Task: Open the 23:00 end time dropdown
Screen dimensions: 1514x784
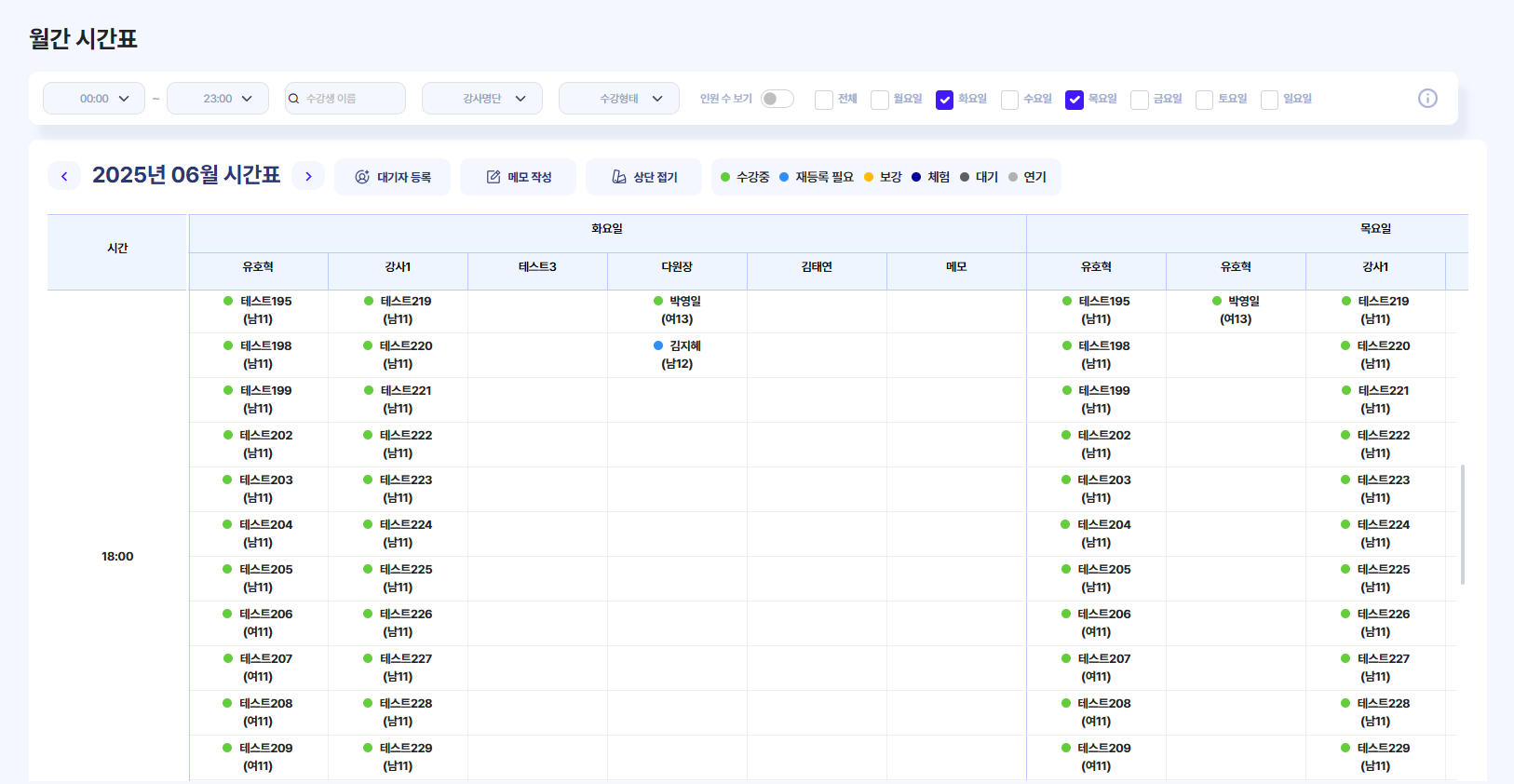Action: [218, 99]
